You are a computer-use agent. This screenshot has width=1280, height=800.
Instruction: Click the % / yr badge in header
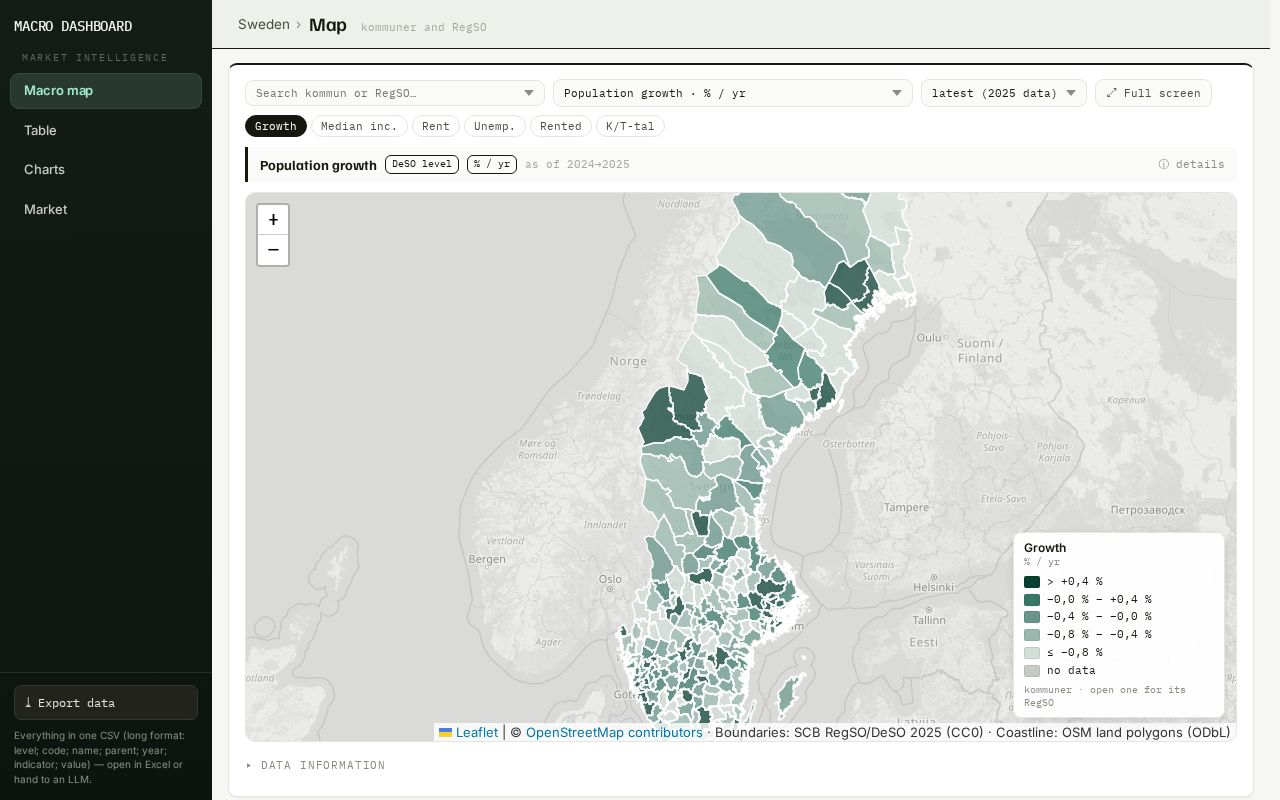(x=492, y=164)
